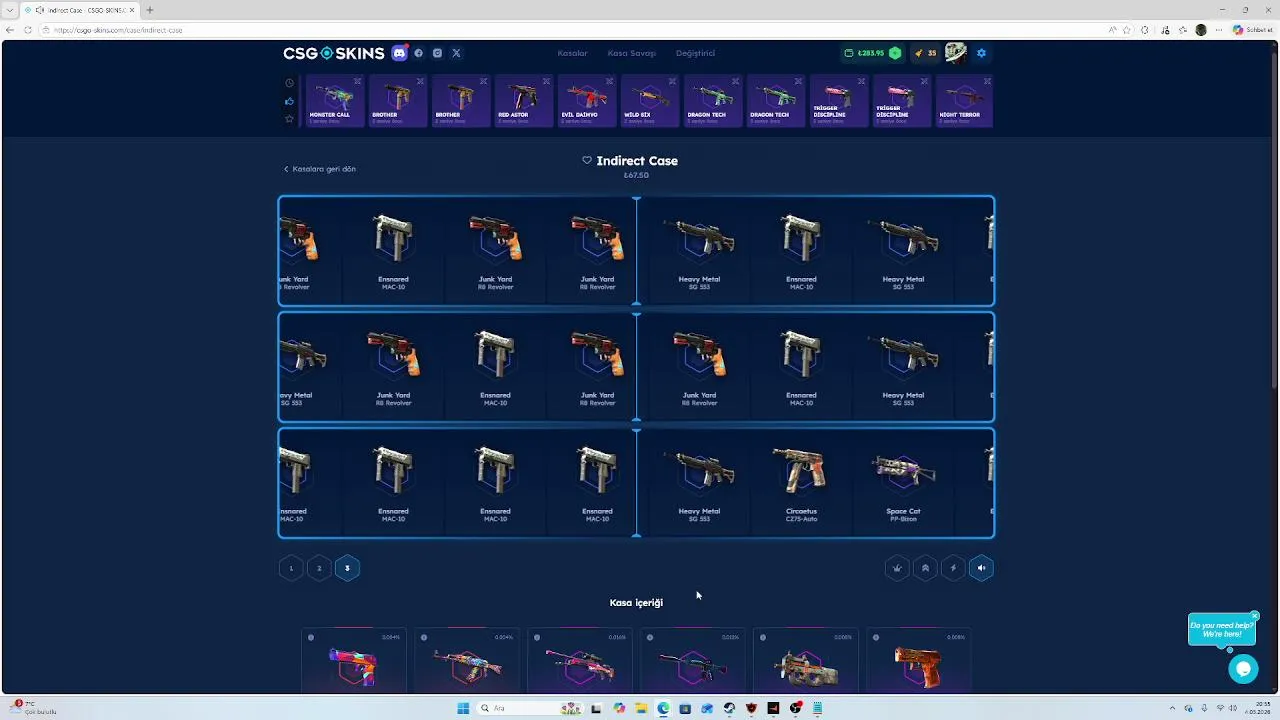Open a new browser tab
1280x720 pixels.
coord(150,10)
